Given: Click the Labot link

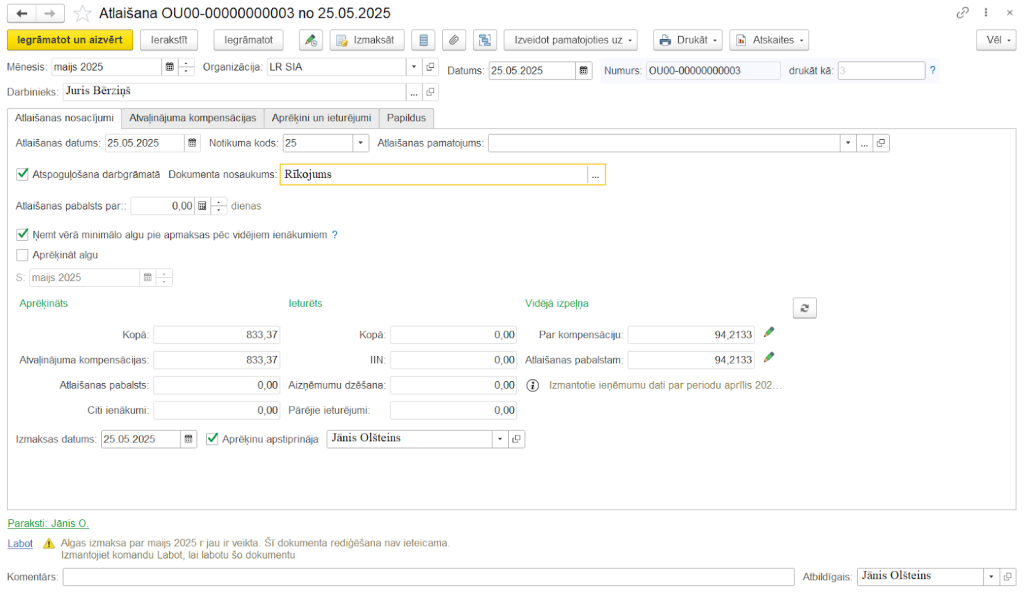Looking at the screenshot, I should point(20,543).
